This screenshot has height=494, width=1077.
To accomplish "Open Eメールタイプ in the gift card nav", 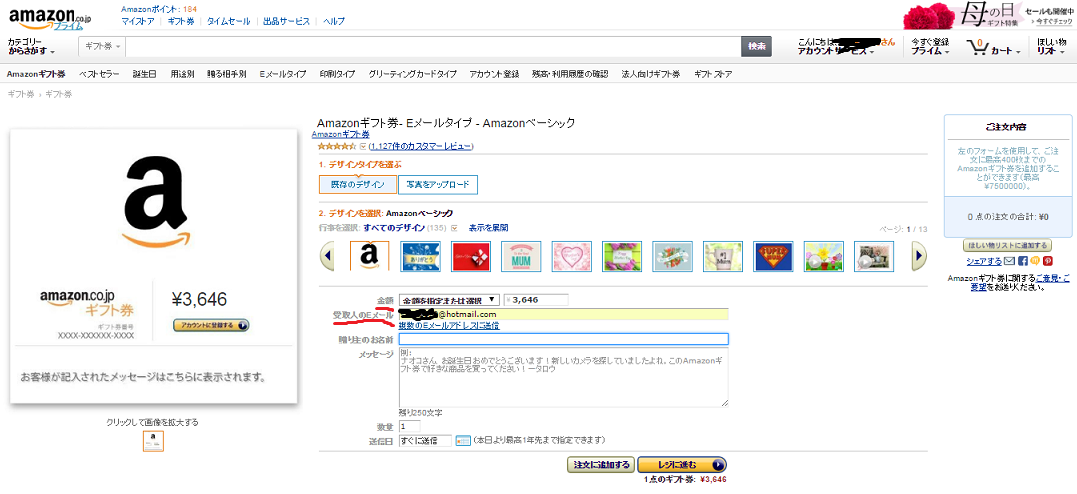I will click(x=282, y=74).
